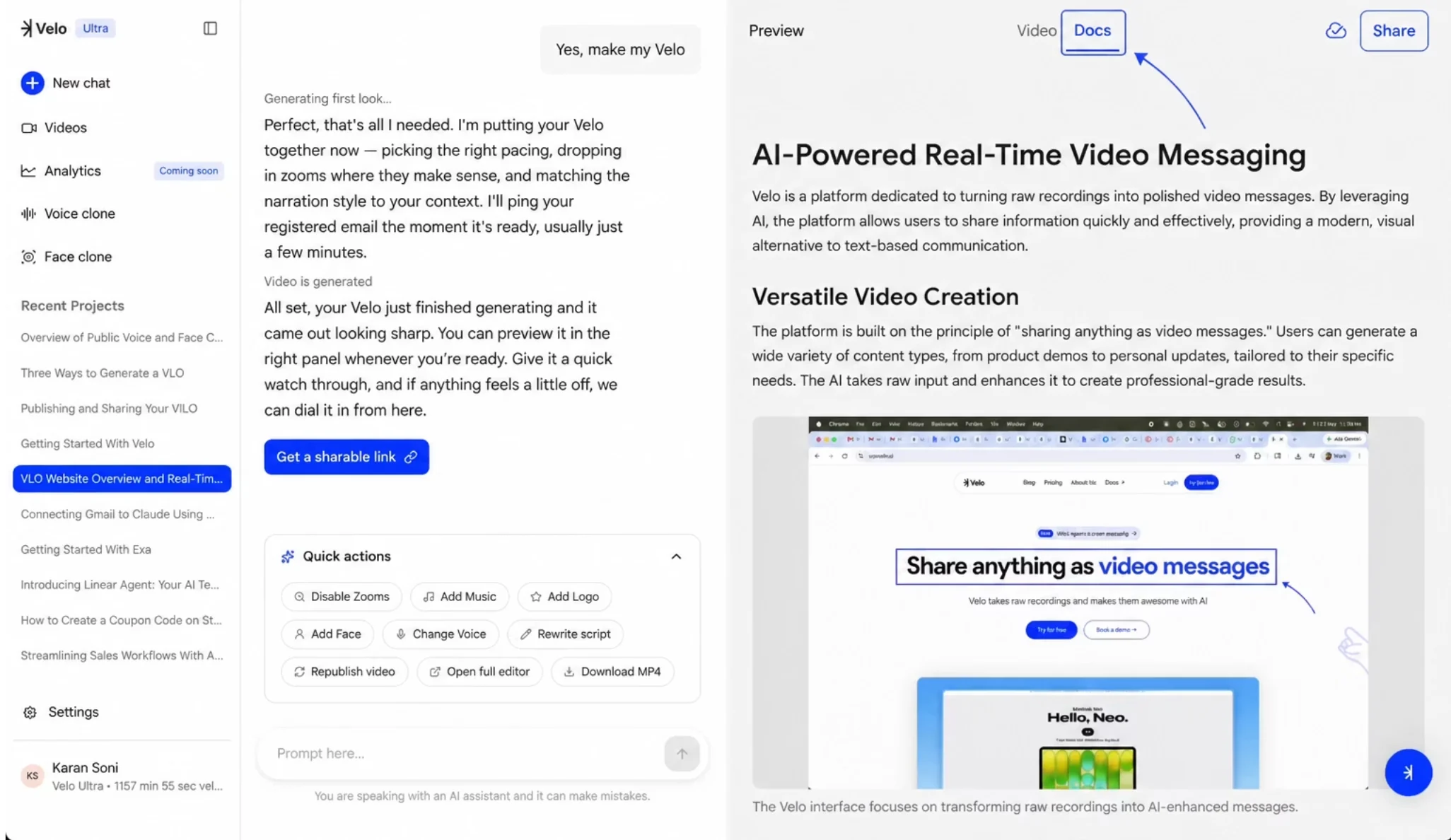1451x840 pixels.
Task: Open full editor from quick actions
Action: pos(479,672)
